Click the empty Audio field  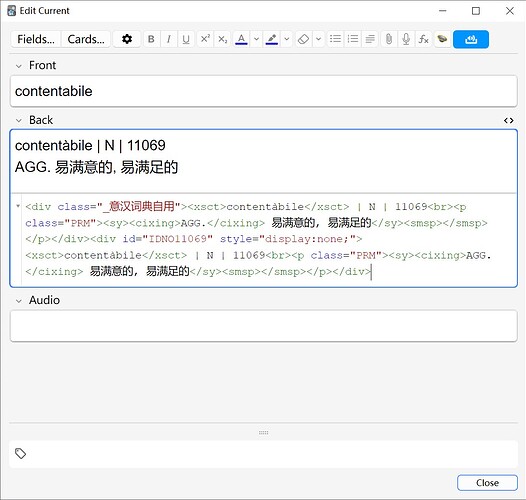pyautogui.click(x=263, y=326)
